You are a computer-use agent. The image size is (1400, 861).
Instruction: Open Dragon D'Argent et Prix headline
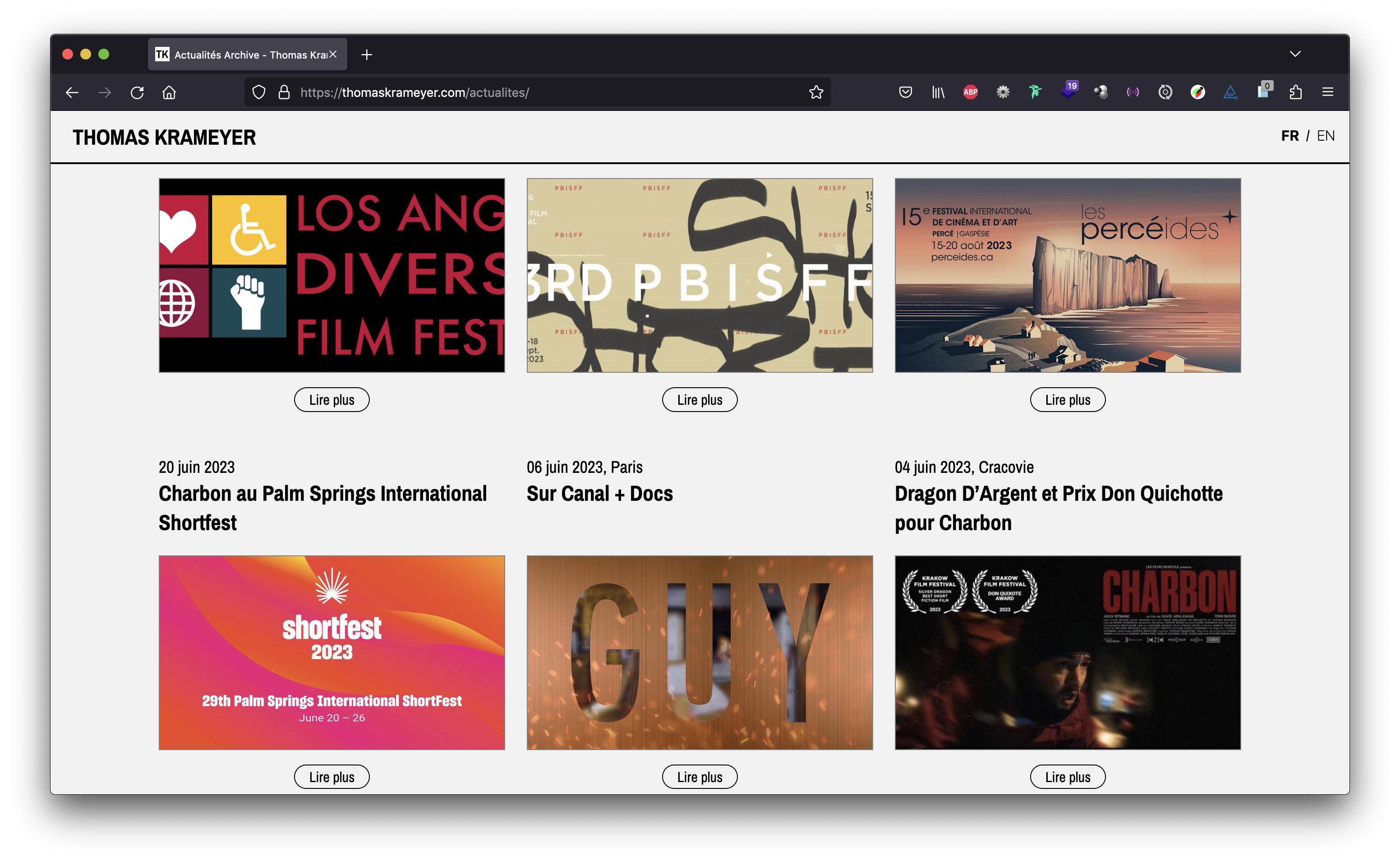pos(1059,508)
